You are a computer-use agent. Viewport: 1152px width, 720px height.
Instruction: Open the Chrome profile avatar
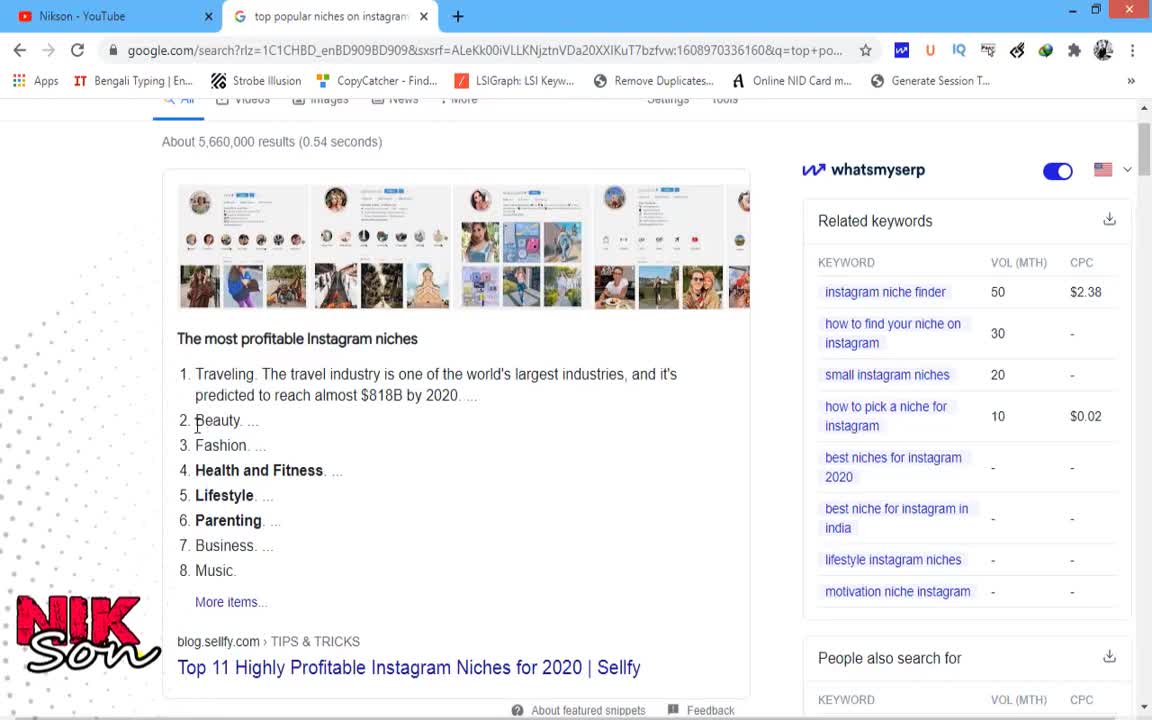(1103, 50)
